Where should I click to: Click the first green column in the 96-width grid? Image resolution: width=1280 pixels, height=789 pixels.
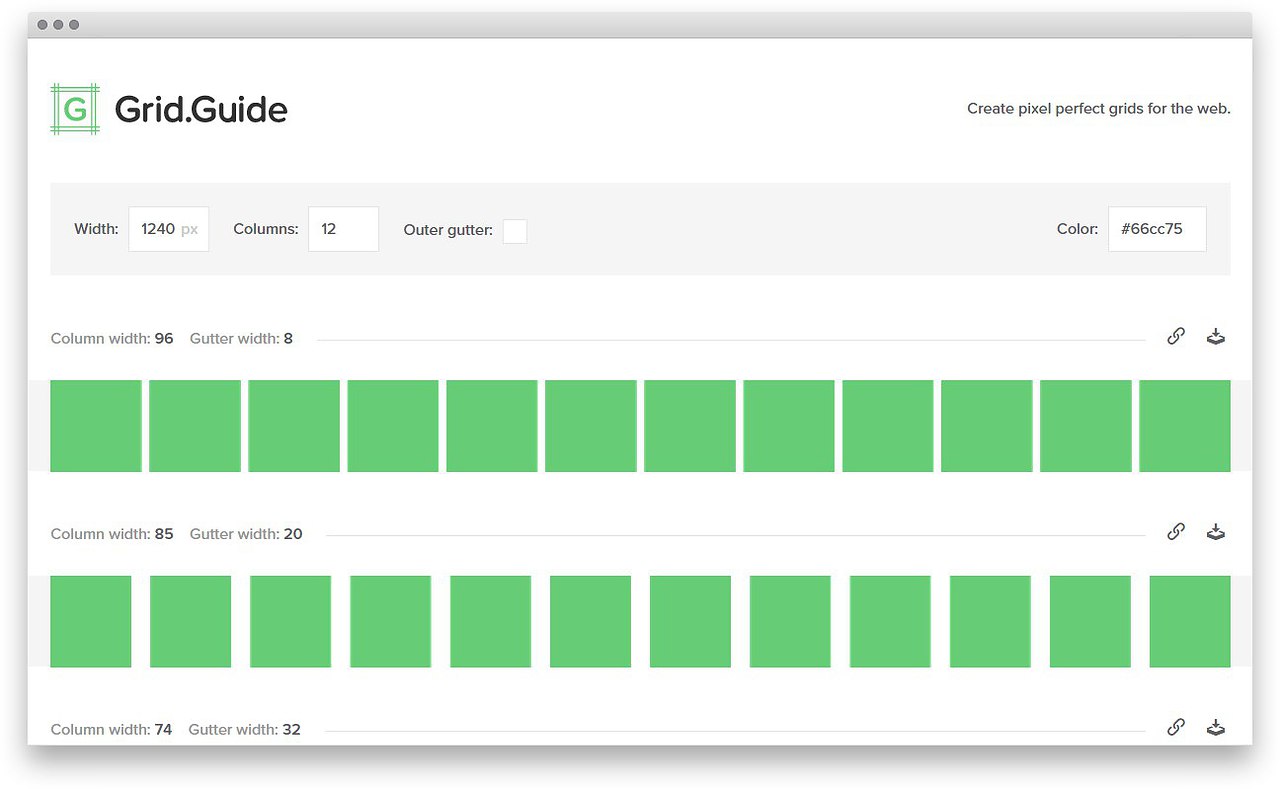[x=96, y=426]
